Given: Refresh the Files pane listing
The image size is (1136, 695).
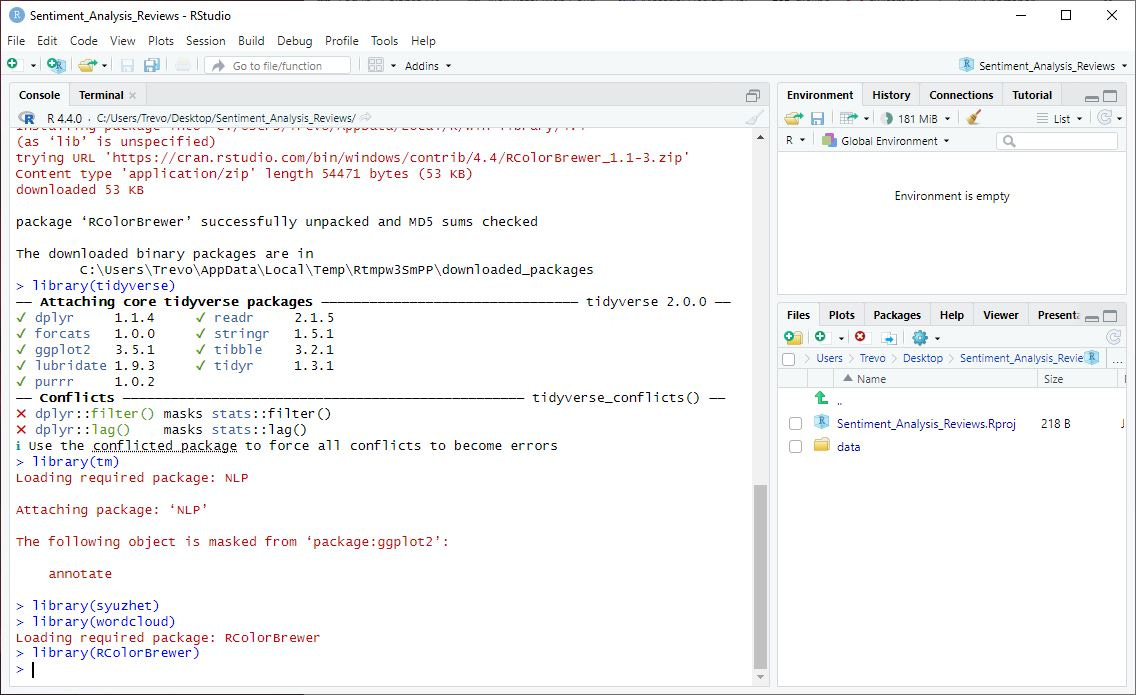Looking at the screenshot, I should click(x=1114, y=337).
